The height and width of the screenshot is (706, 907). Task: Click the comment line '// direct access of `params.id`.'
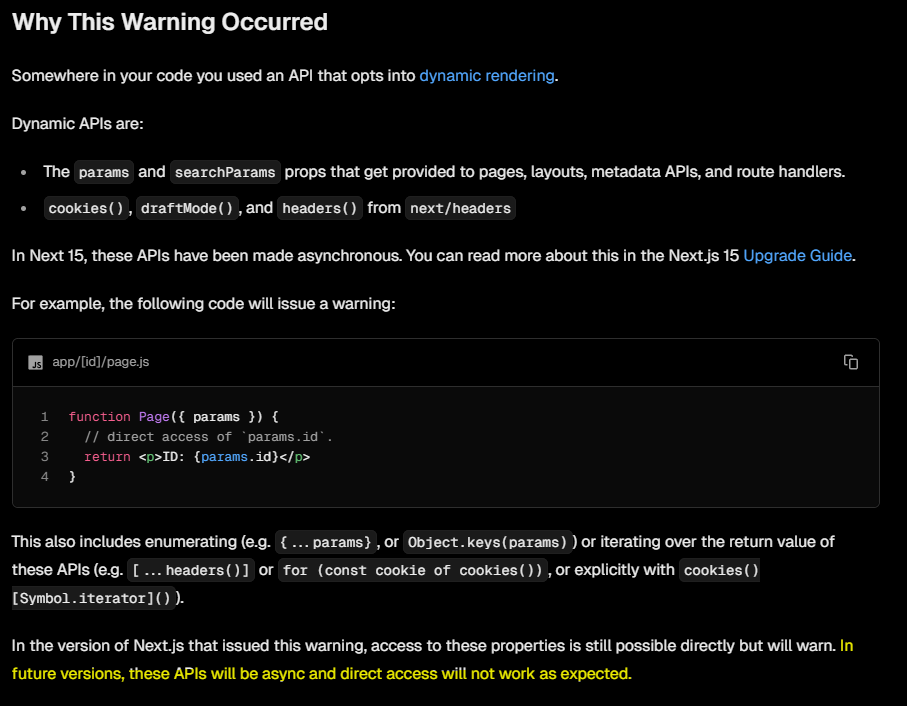tap(208, 437)
